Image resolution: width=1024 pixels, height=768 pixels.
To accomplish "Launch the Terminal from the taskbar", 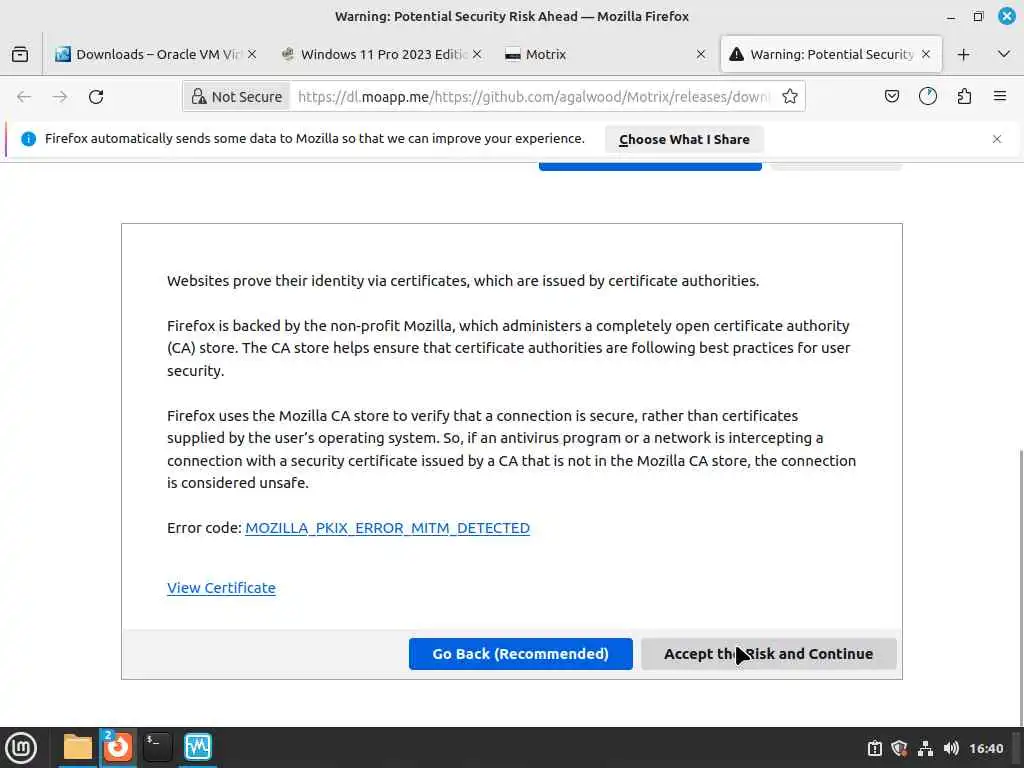I will 157,747.
